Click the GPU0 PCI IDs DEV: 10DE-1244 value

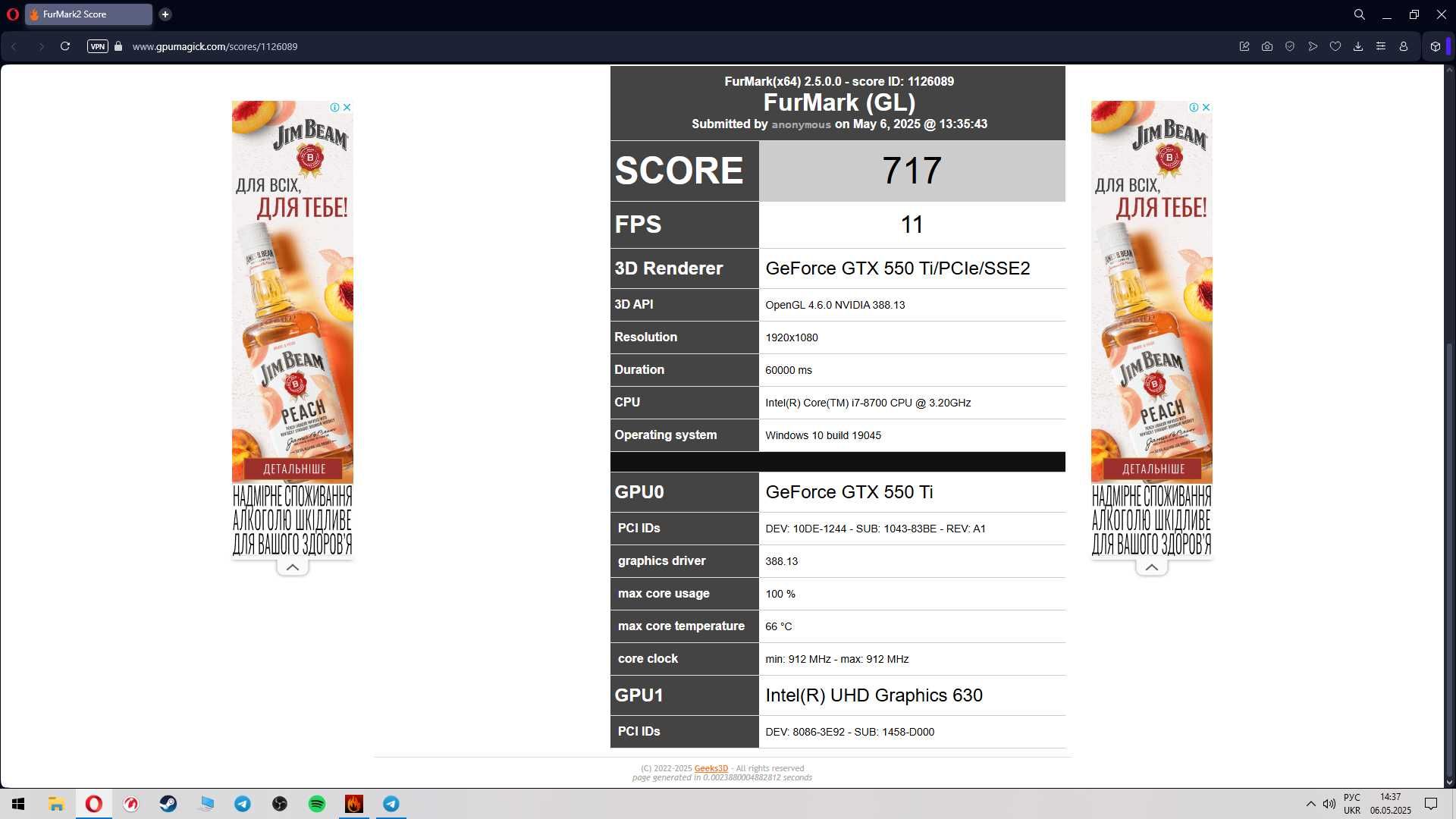(x=876, y=529)
